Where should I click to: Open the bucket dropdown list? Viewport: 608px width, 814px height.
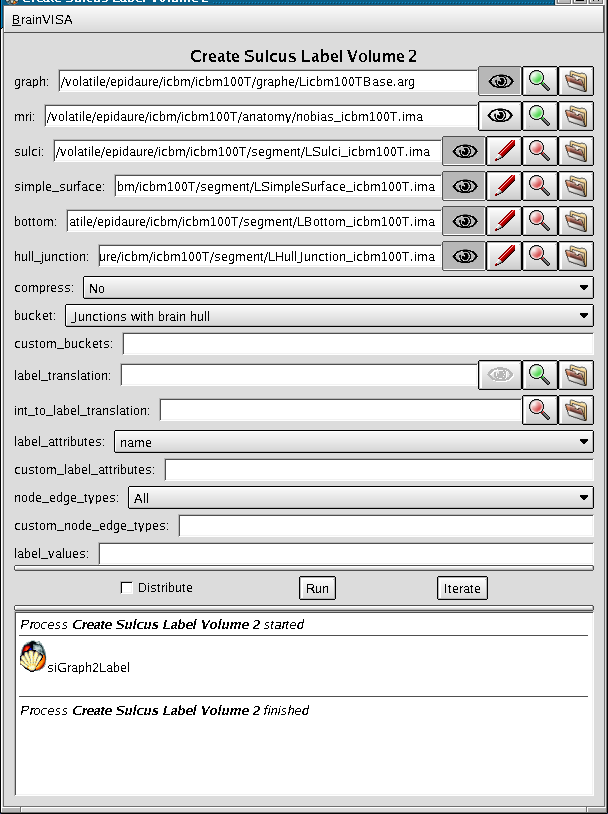pos(328,317)
